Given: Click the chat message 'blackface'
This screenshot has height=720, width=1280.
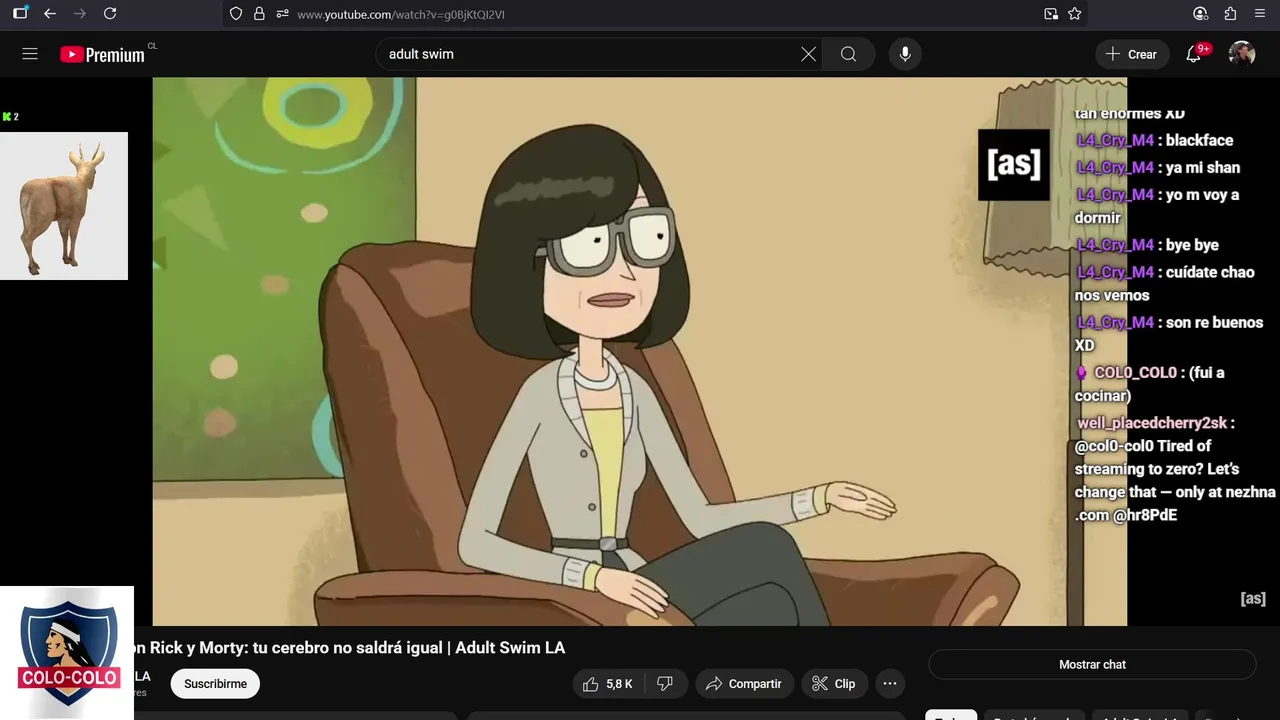Looking at the screenshot, I should tap(1199, 141).
